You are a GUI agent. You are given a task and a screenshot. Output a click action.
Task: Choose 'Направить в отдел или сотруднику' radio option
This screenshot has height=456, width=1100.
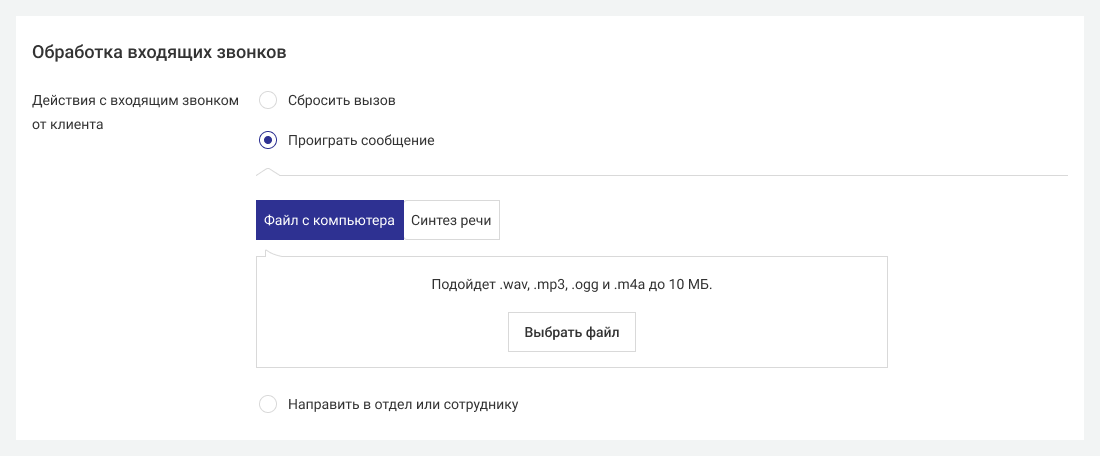tap(268, 405)
